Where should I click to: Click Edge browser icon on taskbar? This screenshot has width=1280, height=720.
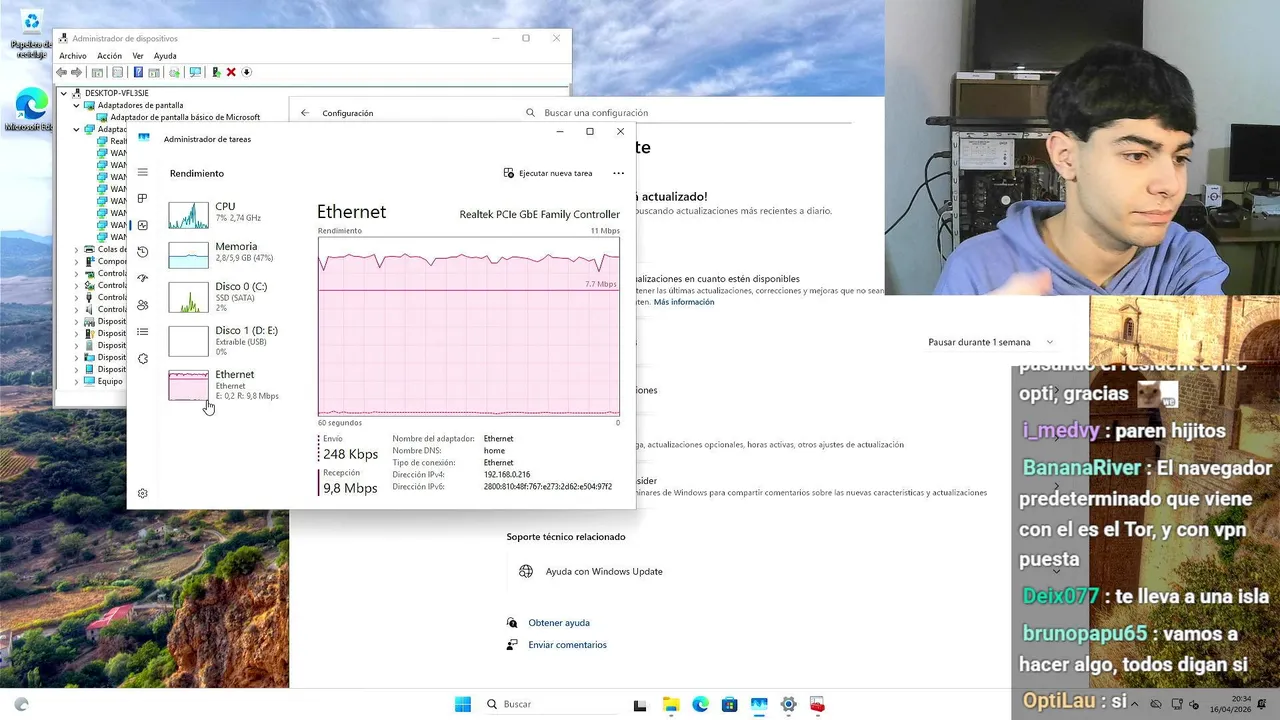point(700,704)
